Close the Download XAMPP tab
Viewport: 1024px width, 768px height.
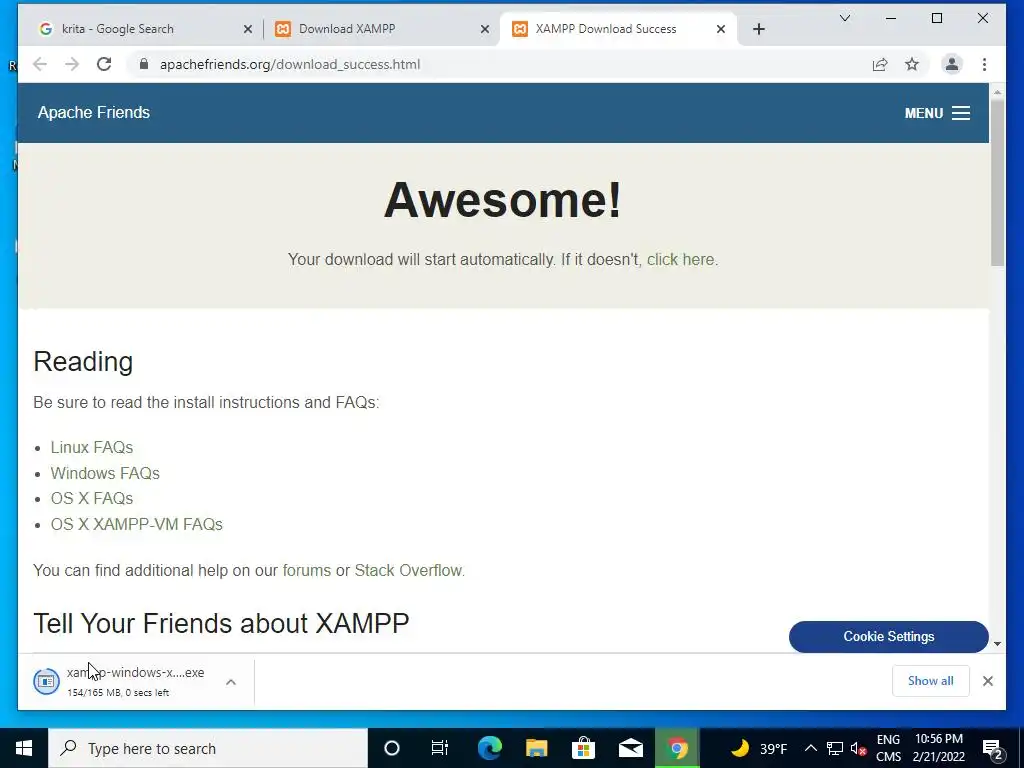point(485,29)
